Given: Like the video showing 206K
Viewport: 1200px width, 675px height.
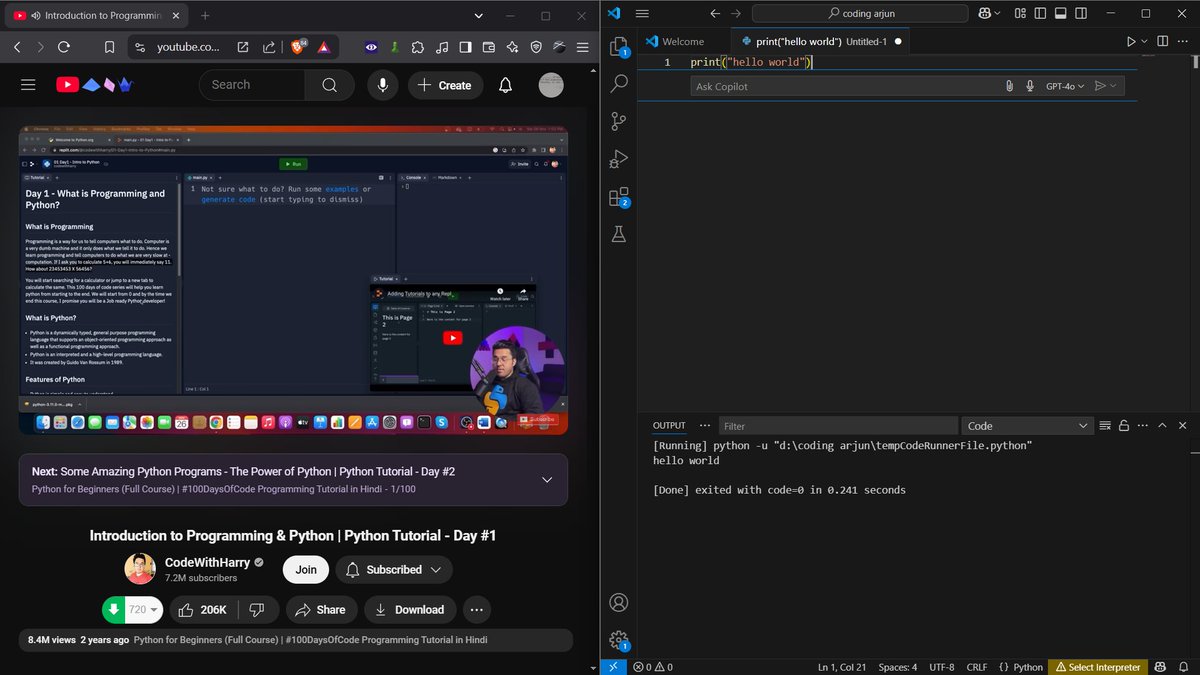Looking at the screenshot, I should [x=202, y=609].
